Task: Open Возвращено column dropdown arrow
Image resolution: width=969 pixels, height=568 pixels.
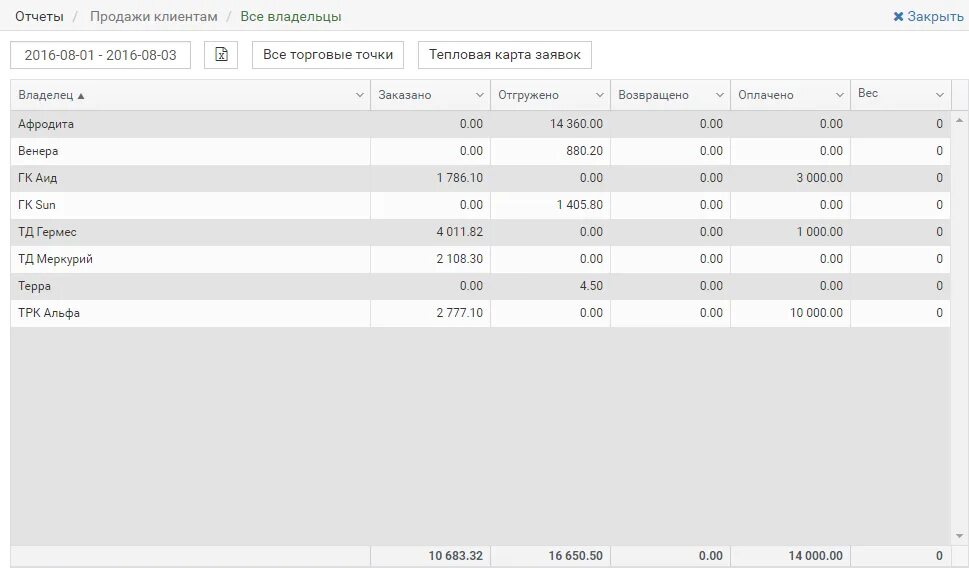Action: pos(719,95)
